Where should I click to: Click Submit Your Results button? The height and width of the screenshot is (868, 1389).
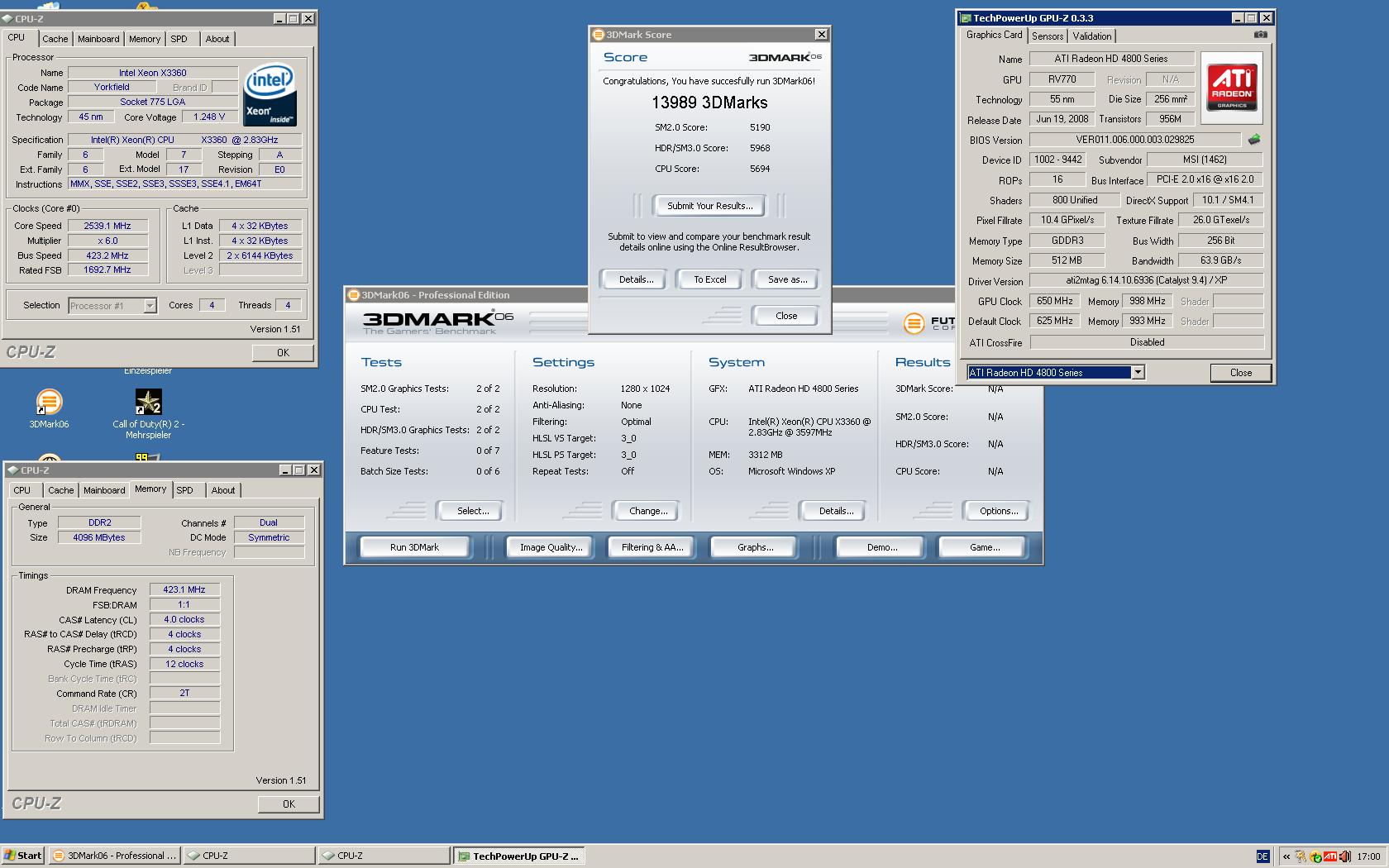[x=709, y=206]
